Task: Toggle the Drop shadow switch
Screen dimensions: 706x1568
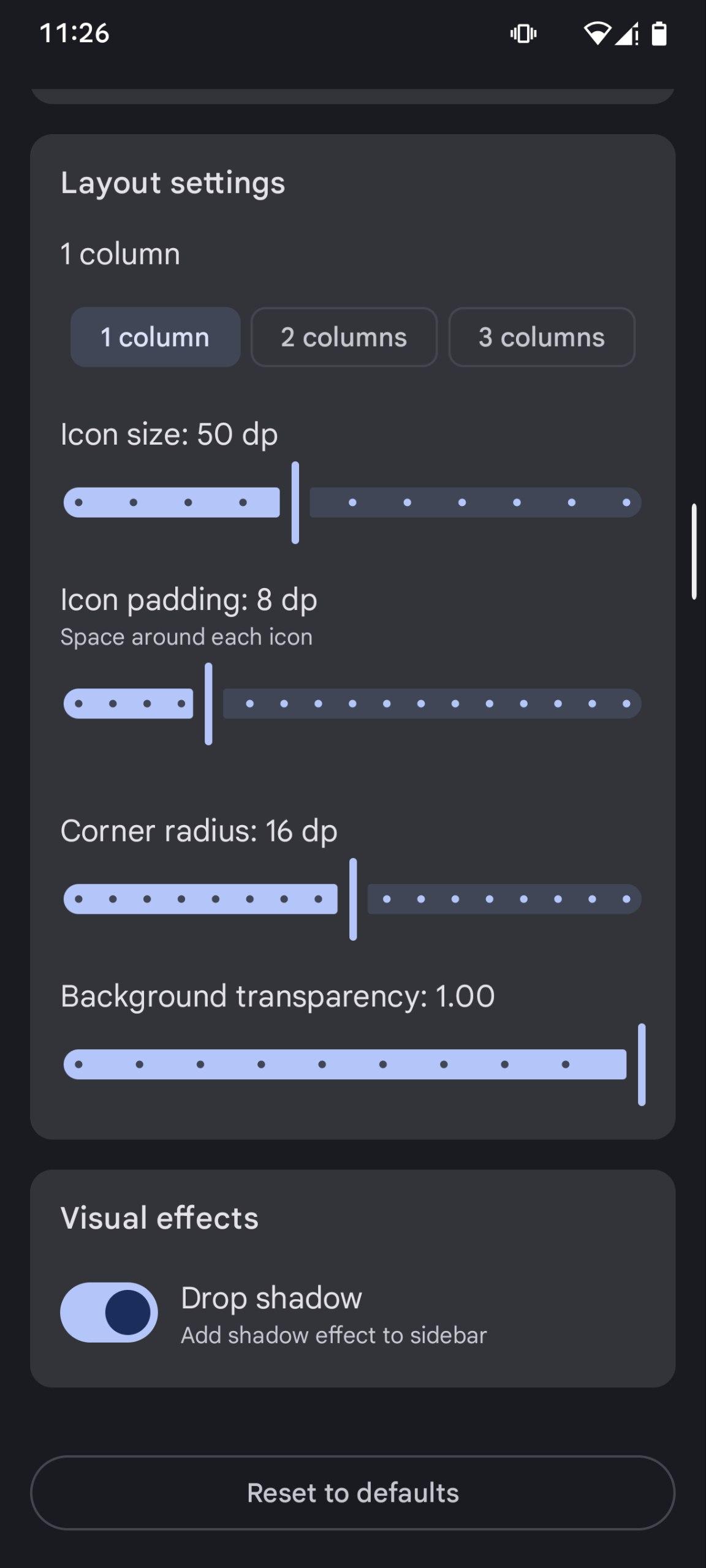Action: [x=109, y=1312]
